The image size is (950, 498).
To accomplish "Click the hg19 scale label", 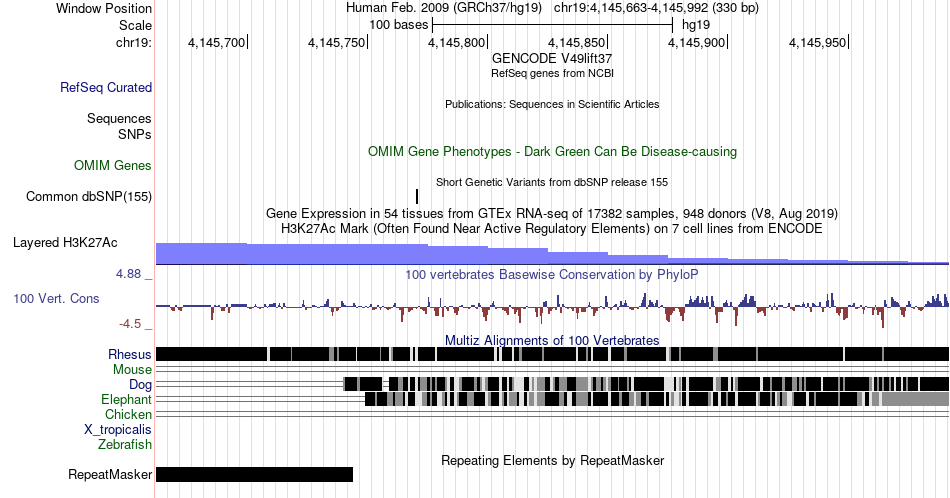I will tap(696, 25).
